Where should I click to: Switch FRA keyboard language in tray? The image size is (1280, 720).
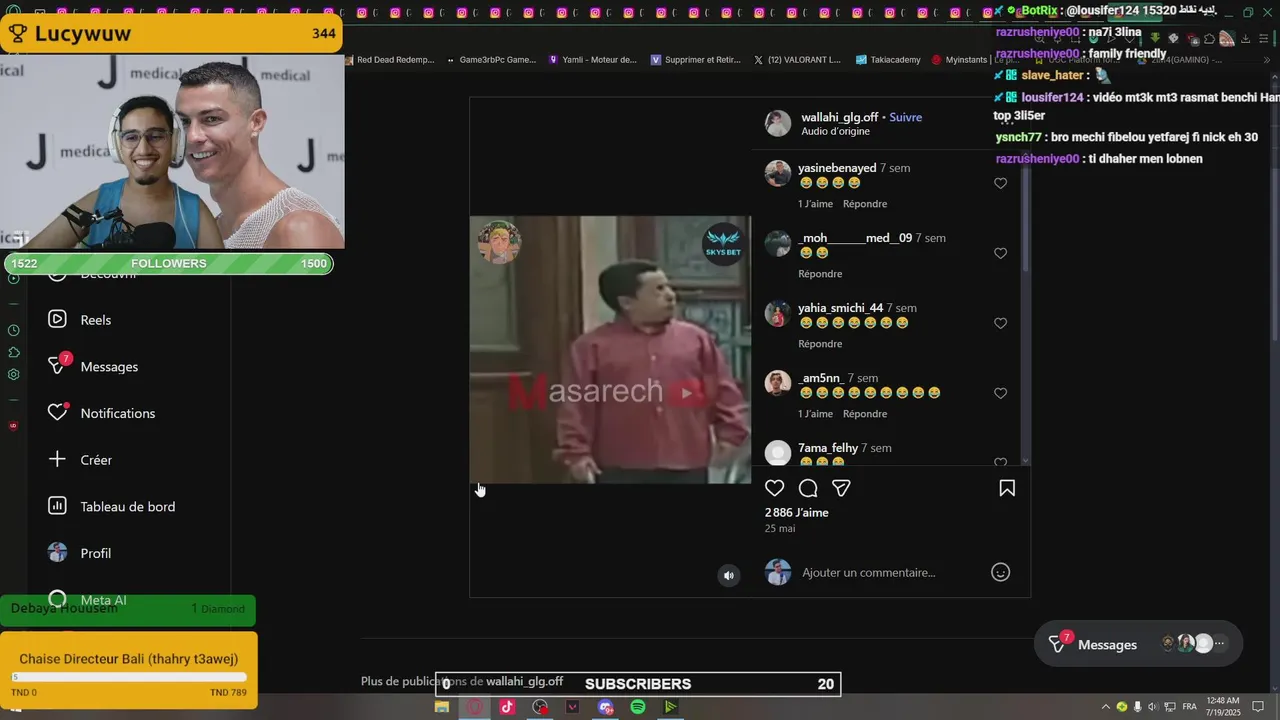(1190, 707)
